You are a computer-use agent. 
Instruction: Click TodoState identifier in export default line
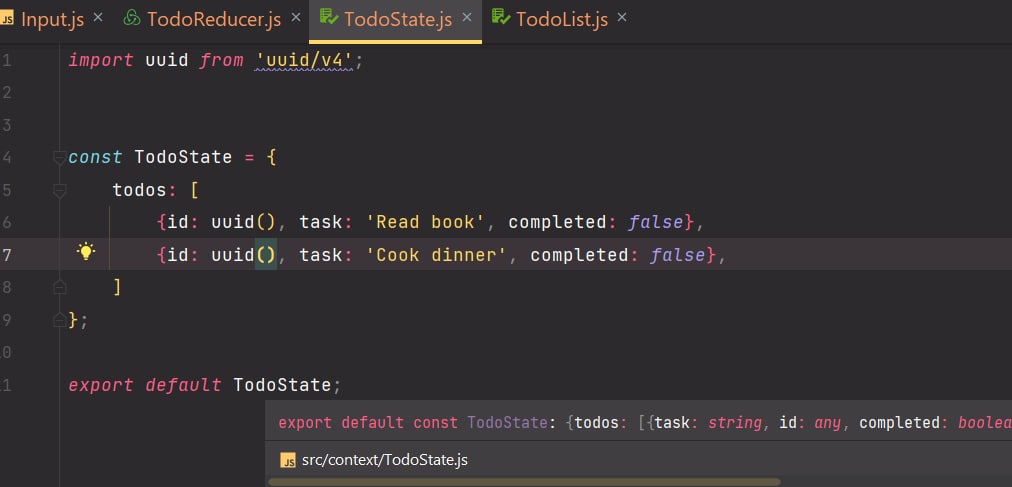point(282,385)
